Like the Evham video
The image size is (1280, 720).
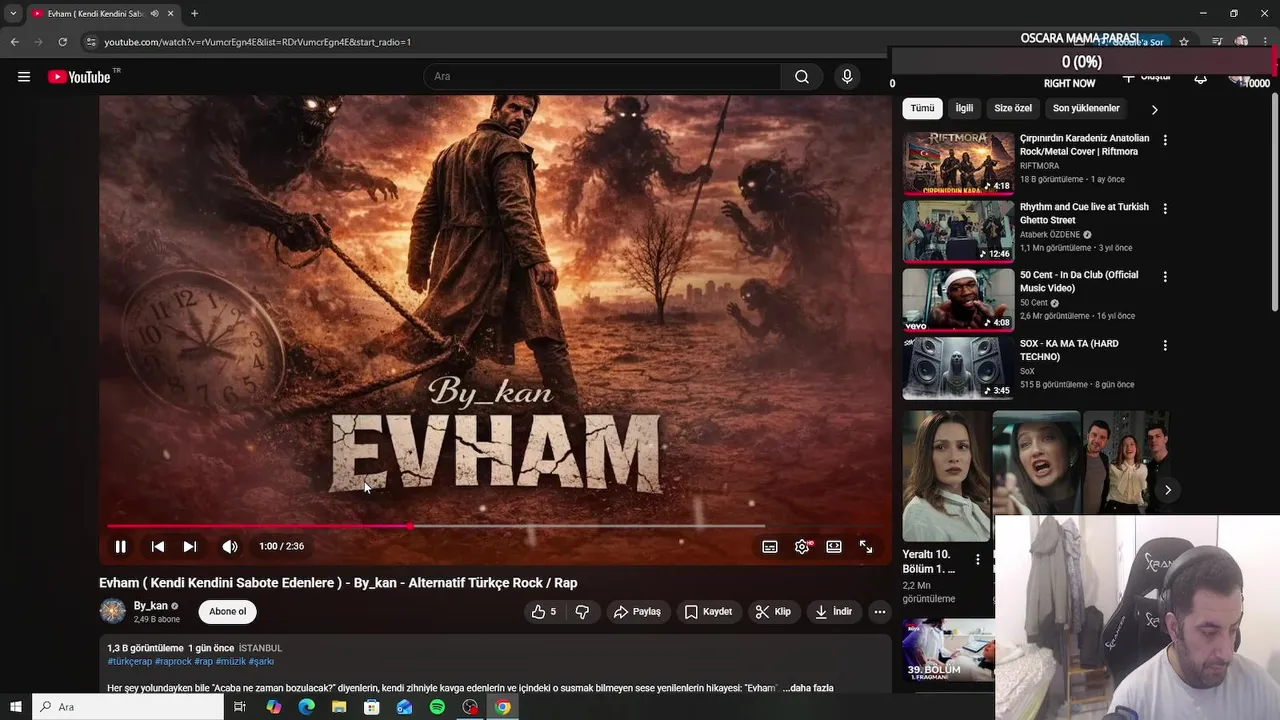(x=544, y=612)
